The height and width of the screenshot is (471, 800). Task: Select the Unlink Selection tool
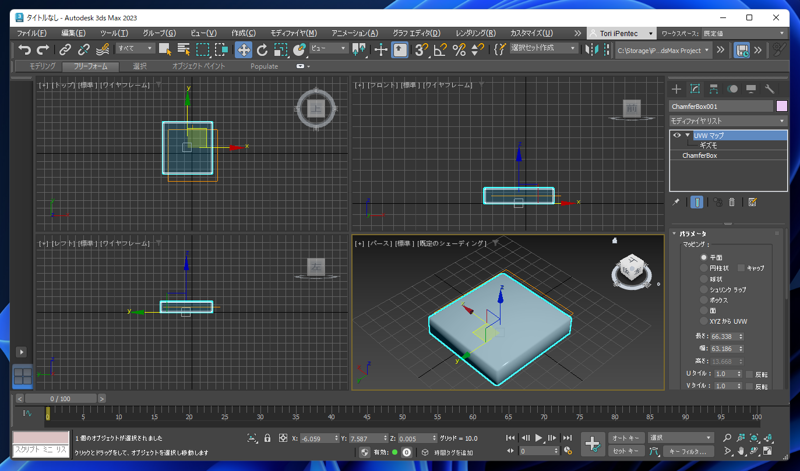point(84,49)
